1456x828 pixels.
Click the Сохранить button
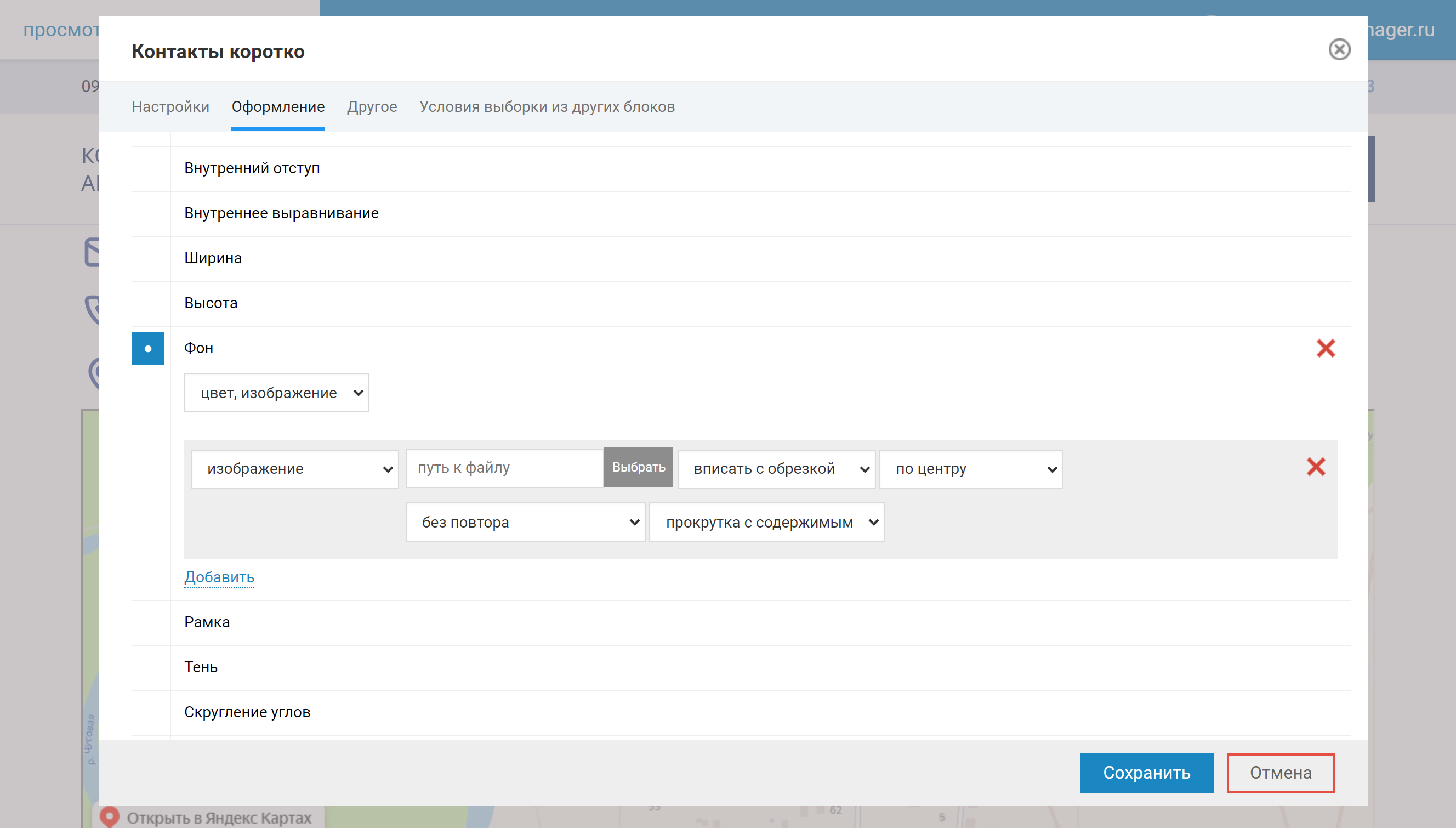coord(1146,773)
